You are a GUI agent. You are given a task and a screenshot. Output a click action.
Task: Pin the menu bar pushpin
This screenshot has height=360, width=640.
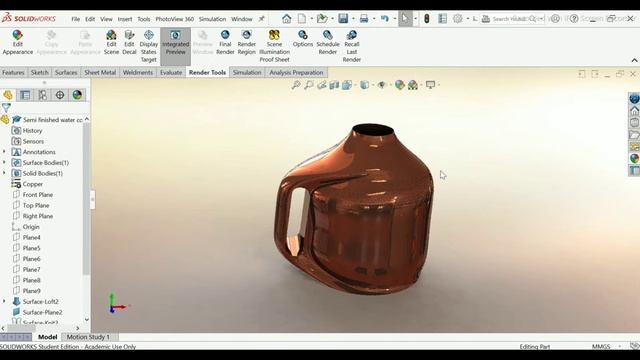click(261, 19)
